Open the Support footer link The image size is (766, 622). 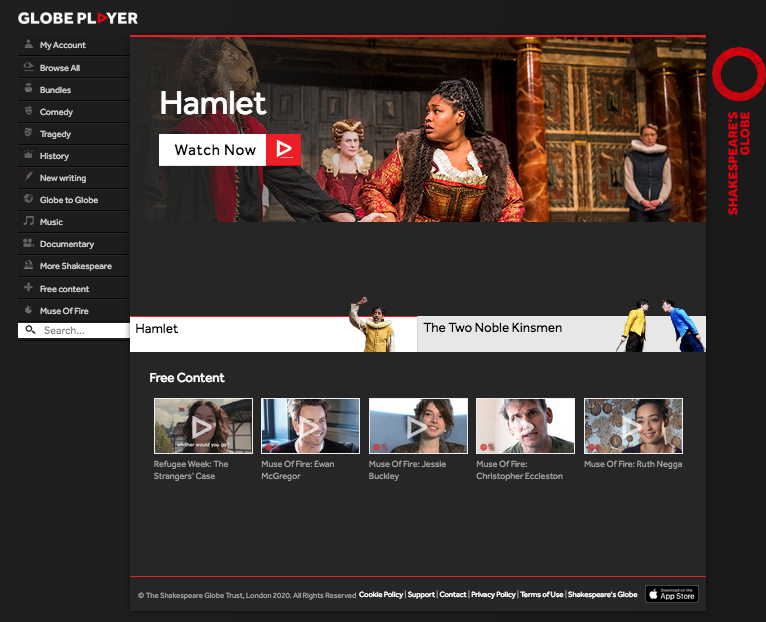point(421,595)
